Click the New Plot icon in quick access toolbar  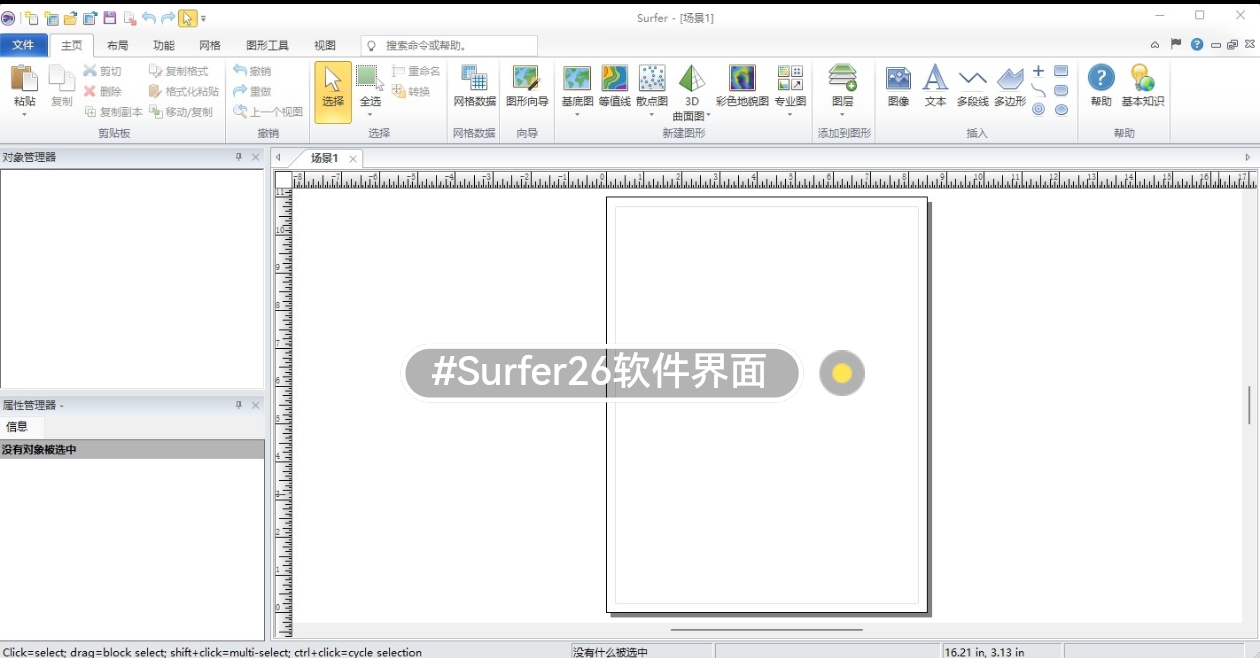click(31, 18)
